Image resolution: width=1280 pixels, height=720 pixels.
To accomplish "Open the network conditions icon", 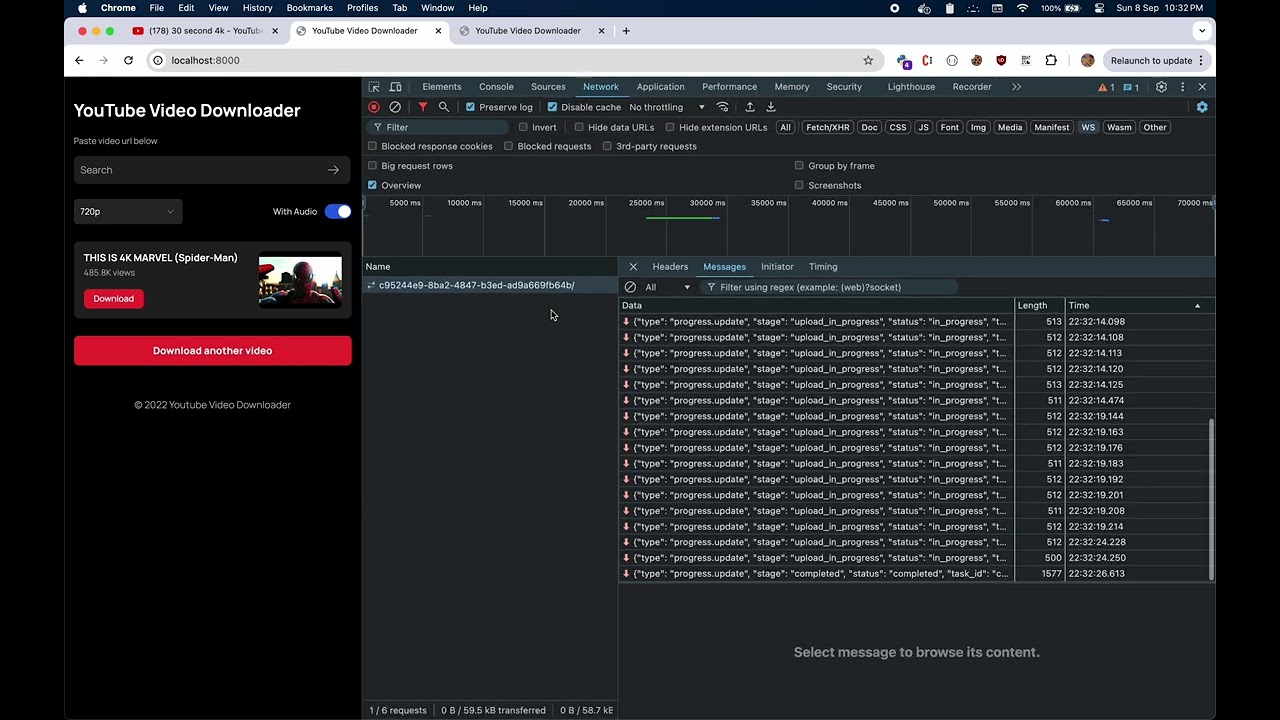I will [x=723, y=107].
